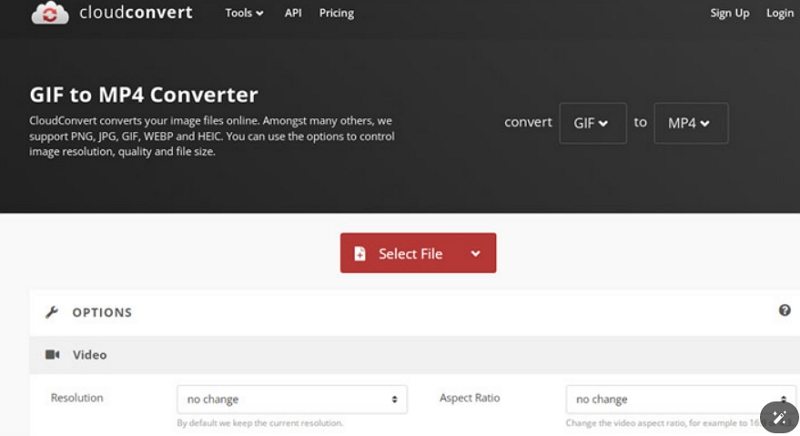Open the MP4 target format dropdown
The height and width of the screenshot is (436, 800).
[x=690, y=123]
